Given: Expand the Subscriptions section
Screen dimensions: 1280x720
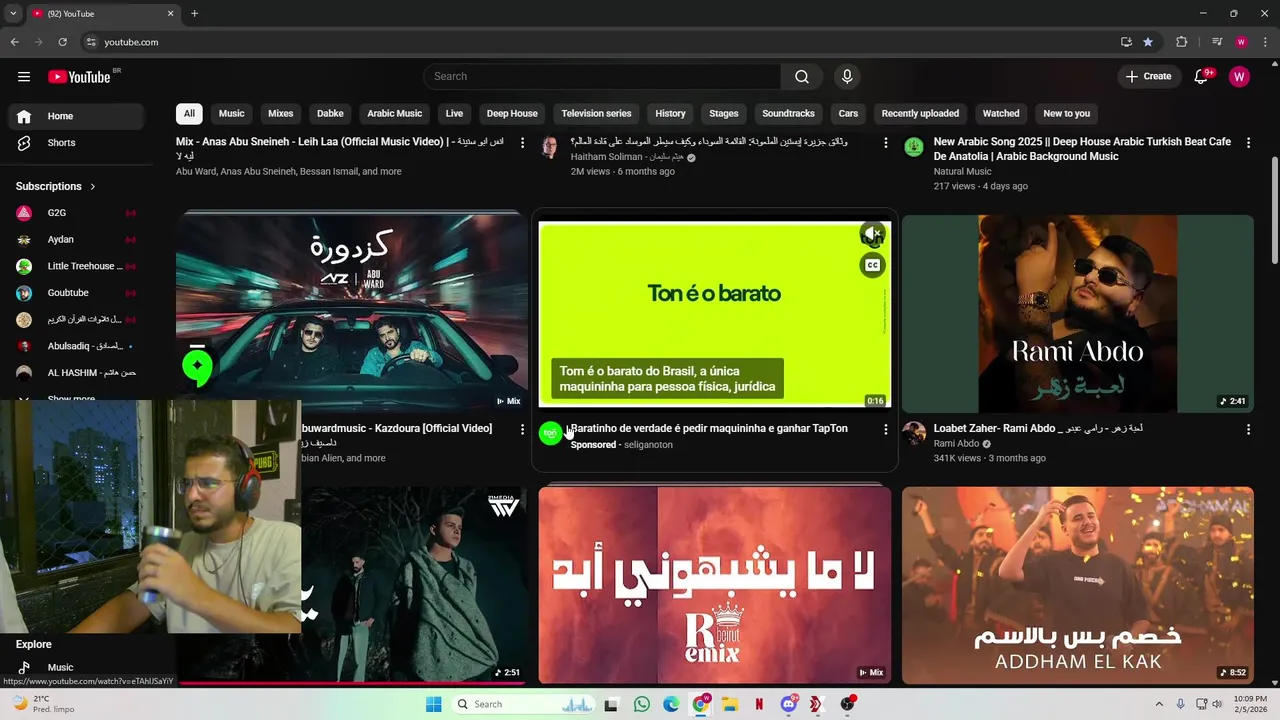Looking at the screenshot, I should (x=56, y=186).
